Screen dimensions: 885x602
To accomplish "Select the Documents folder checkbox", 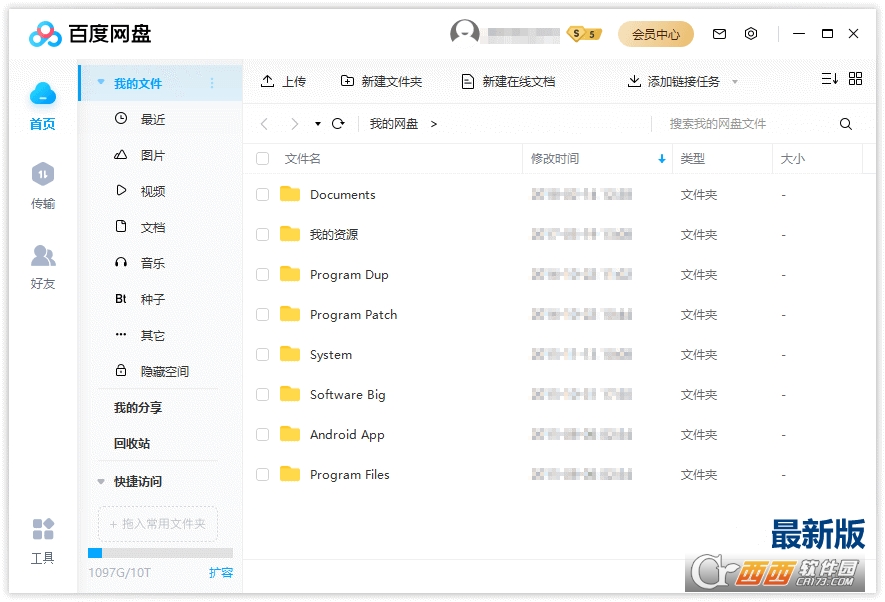I will pyautogui.click(x=262, y=195).
